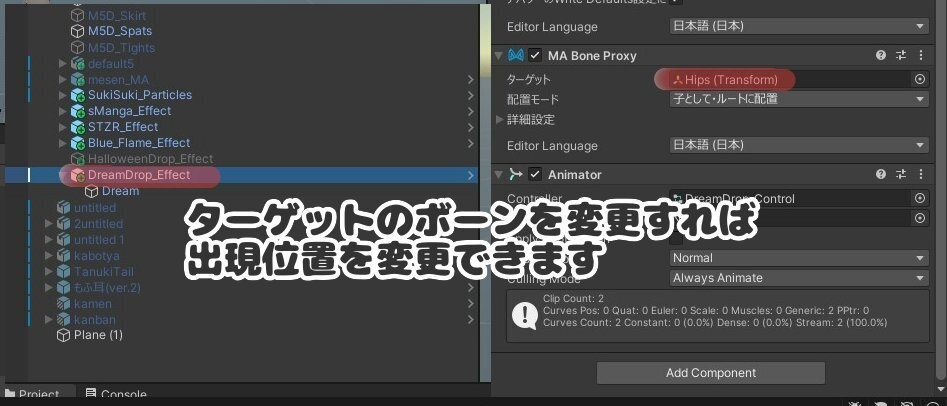Screen dimensions: 947x406
Task: Select HalloweenDrop_Effect in the hierarchy
Action: point(150,159)
